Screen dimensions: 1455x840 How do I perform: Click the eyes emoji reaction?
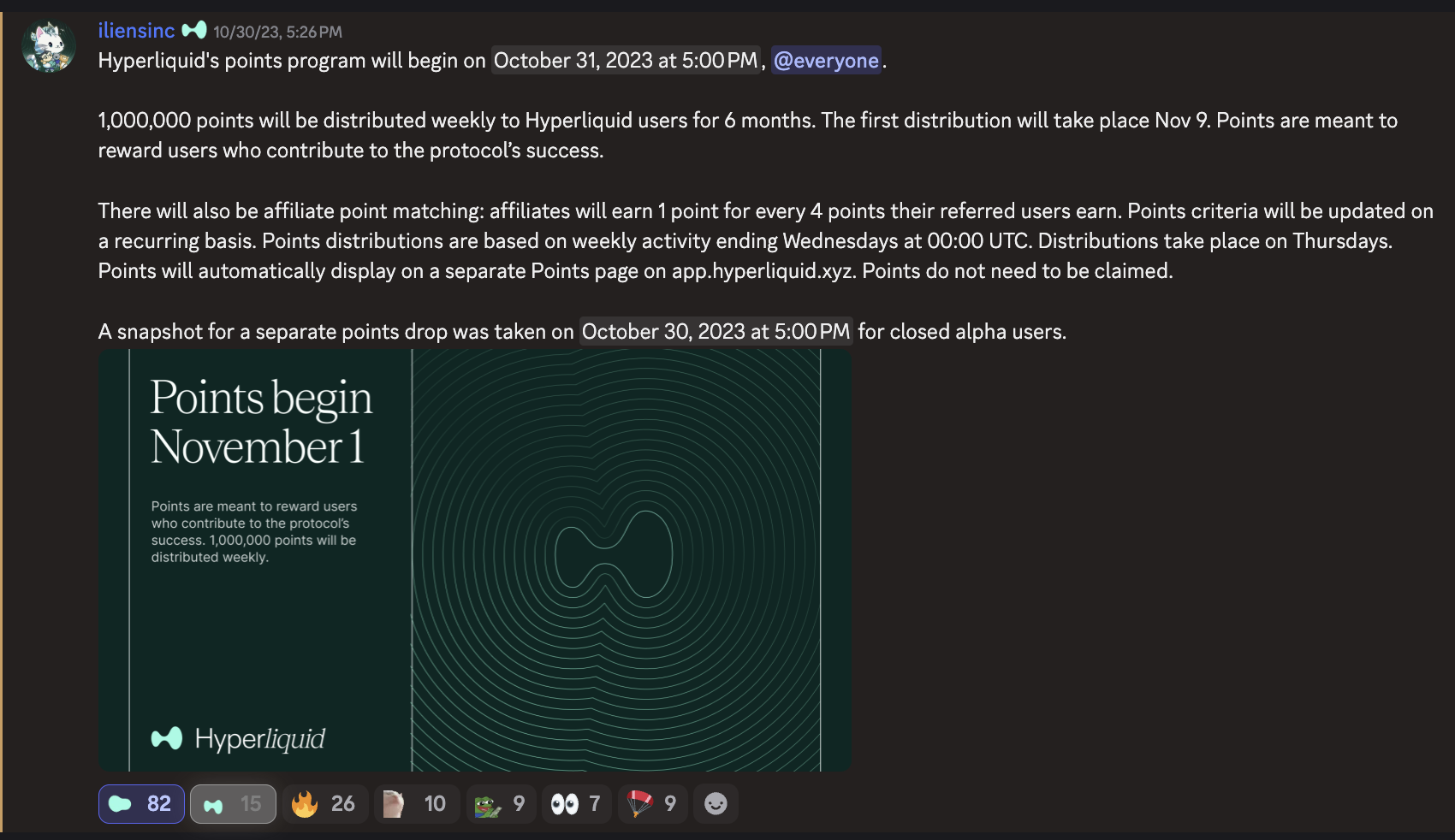[x=576, y=804]
